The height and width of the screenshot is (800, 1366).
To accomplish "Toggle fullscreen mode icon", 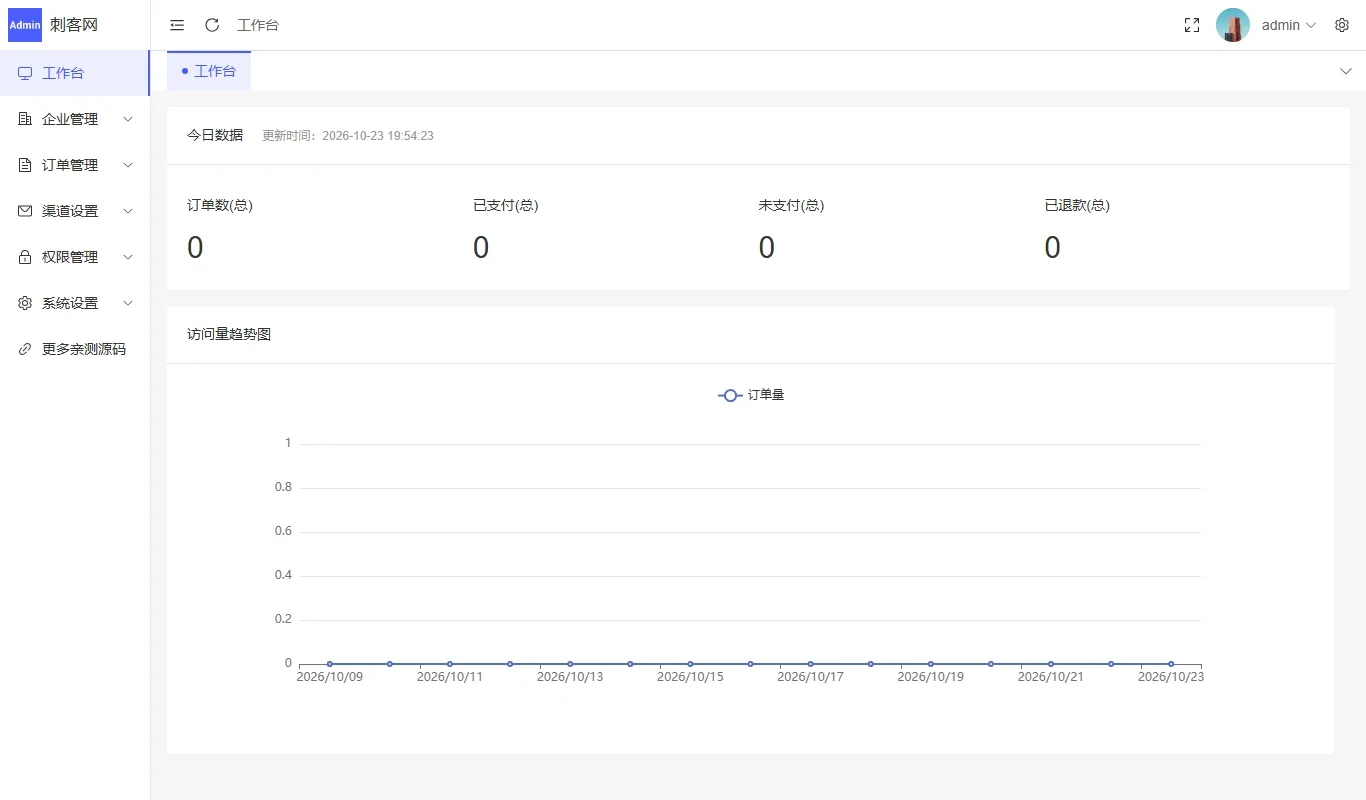I will coord(1192,25).
